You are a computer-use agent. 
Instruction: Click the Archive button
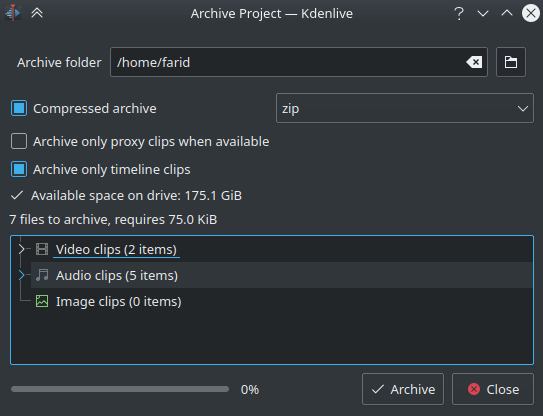pos(403,389)
